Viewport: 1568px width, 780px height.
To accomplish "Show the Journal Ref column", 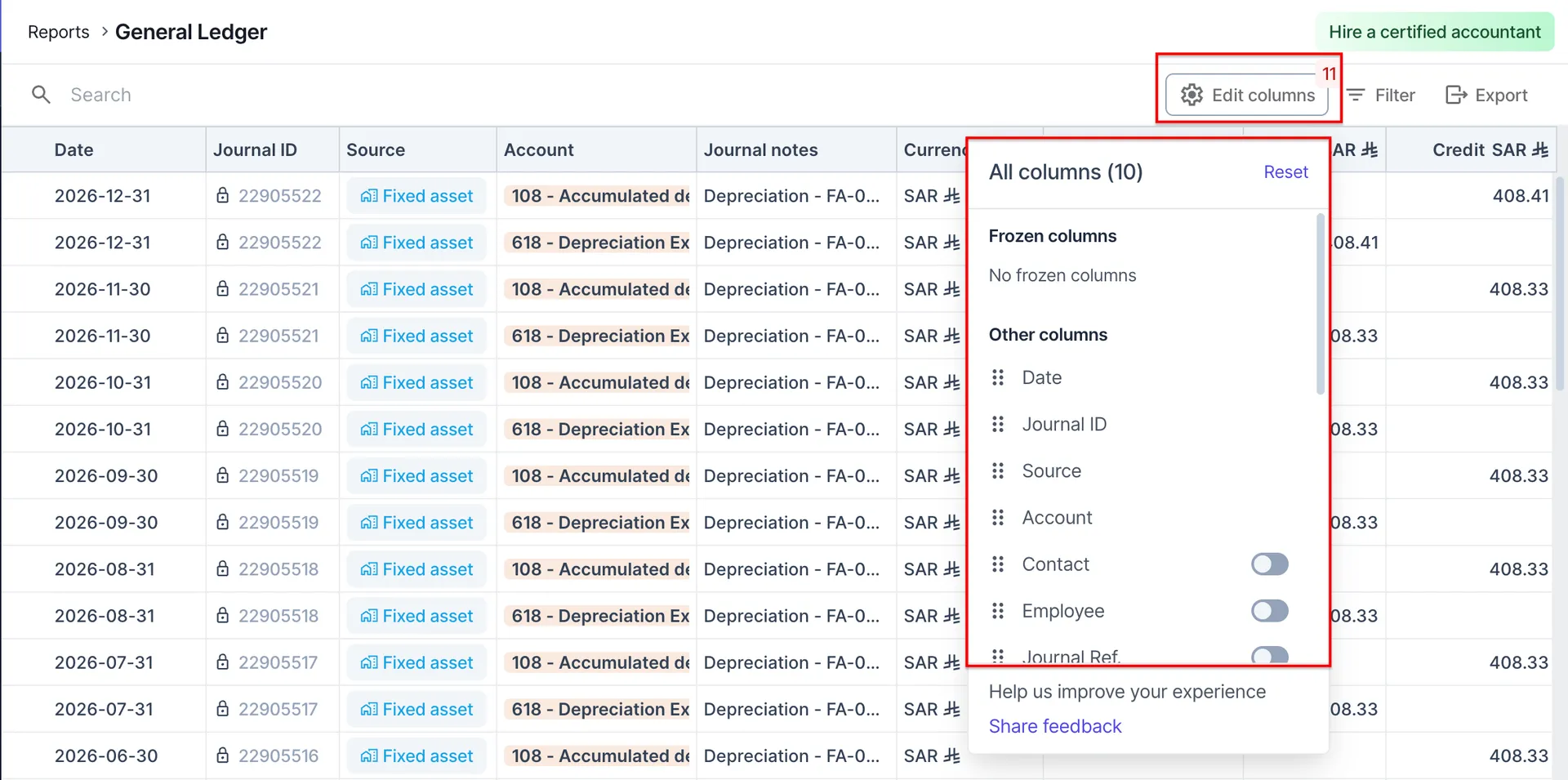I will click(x=1269, y=656).
